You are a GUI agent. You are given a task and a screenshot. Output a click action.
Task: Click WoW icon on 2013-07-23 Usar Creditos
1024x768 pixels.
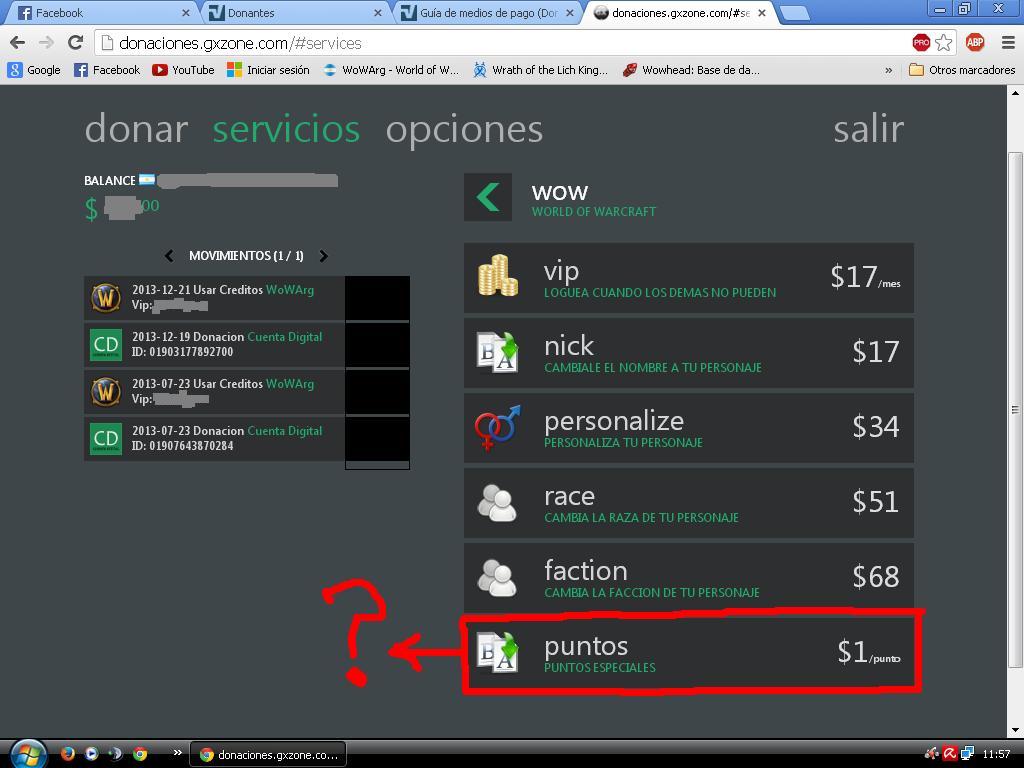tap(106, 392)
